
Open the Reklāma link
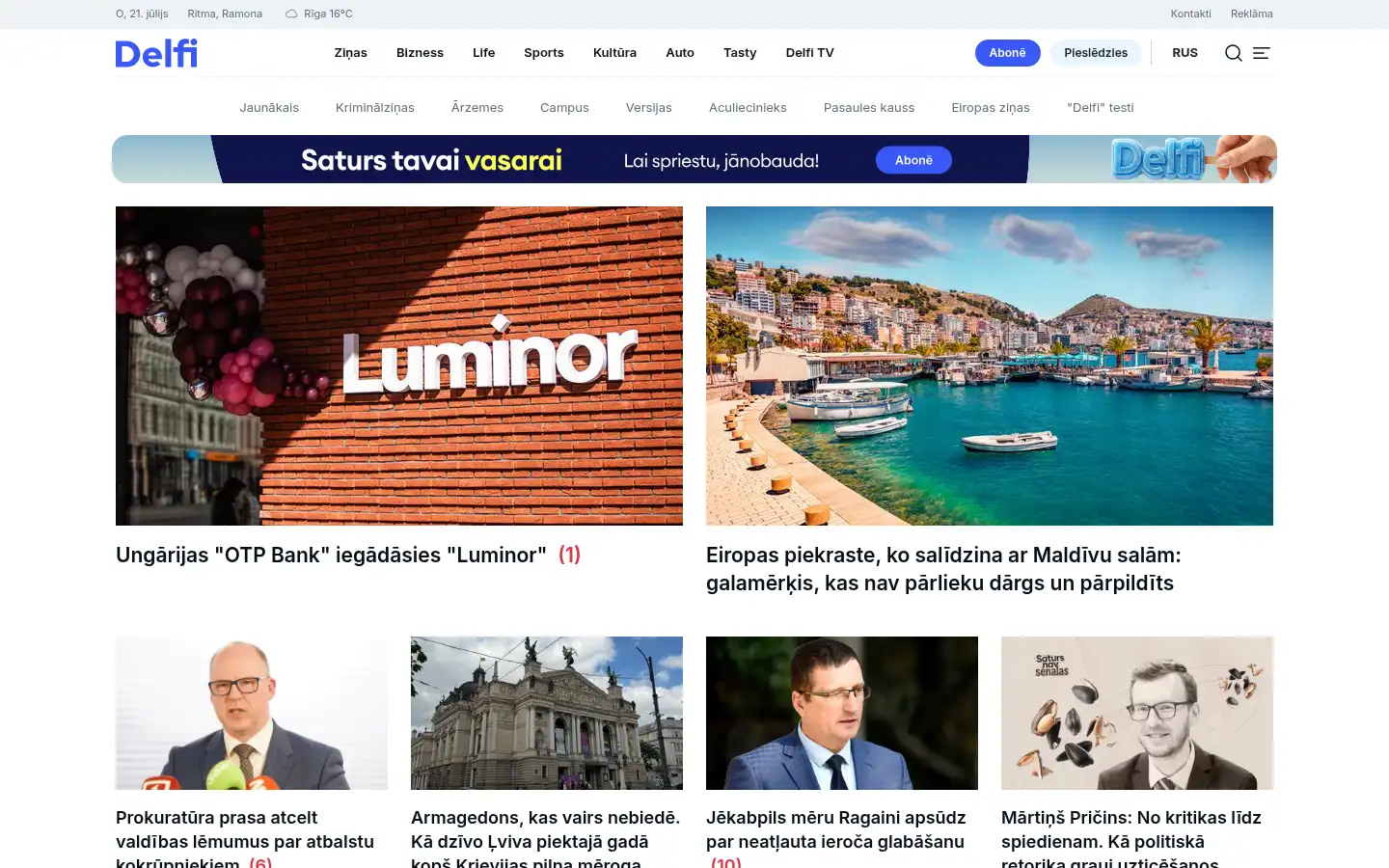tap(1252, 14)
